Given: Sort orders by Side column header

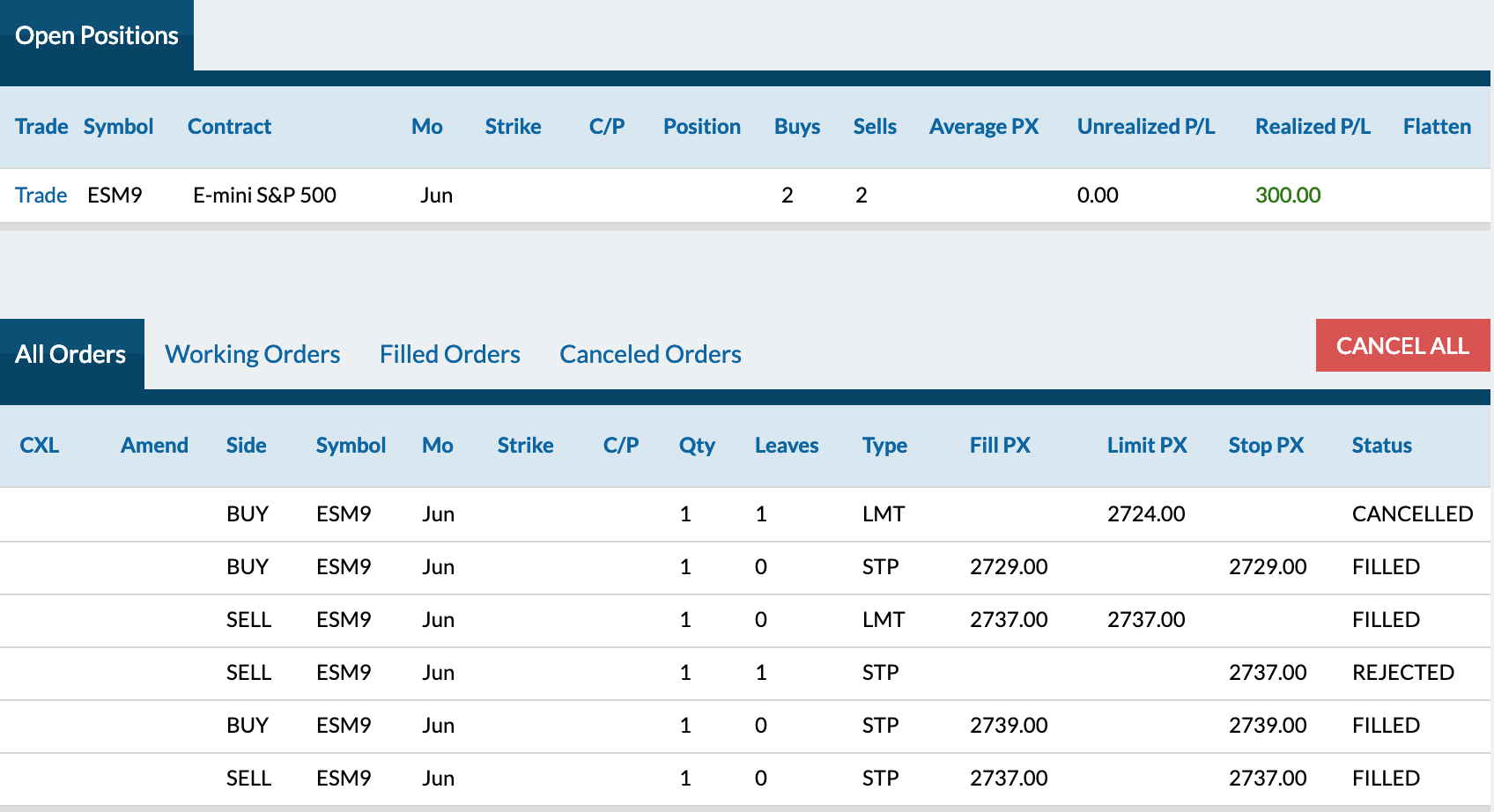Looking at the screenshot, I should (x=246, y=445).
